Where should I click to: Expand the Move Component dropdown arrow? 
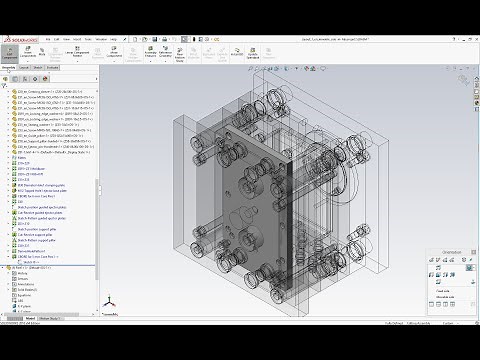click(114, 61)
